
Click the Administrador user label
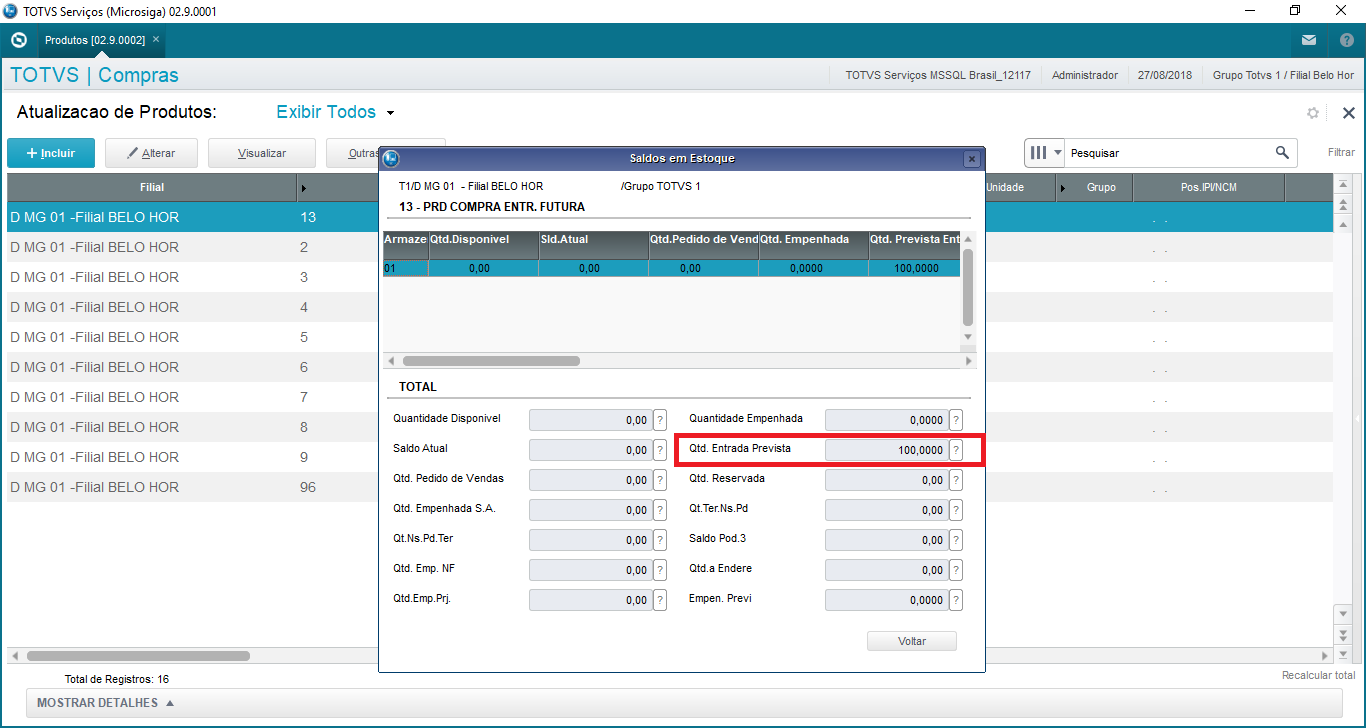tap(1085, 75)
